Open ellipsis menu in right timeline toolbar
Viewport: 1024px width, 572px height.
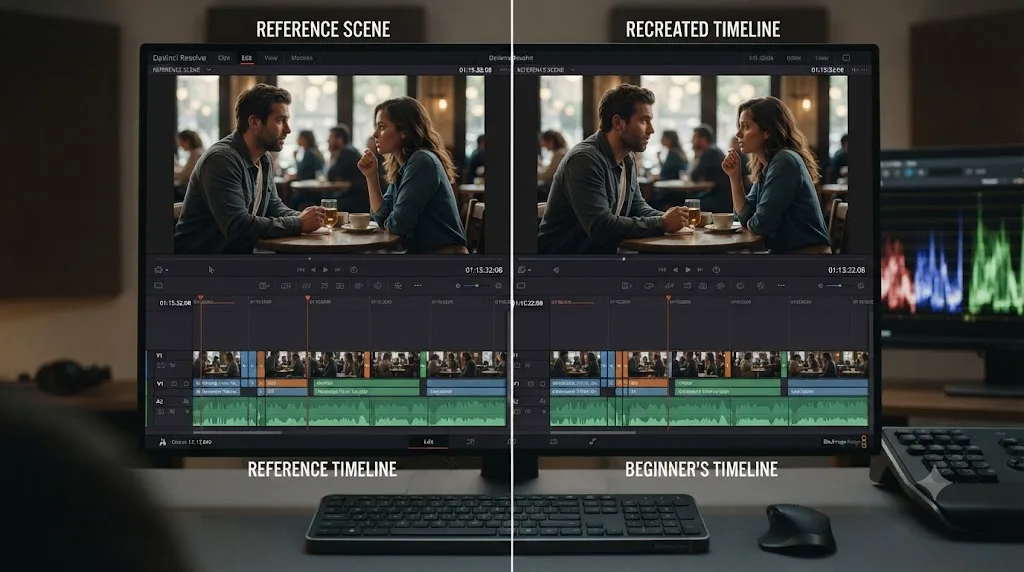(780, 286)
